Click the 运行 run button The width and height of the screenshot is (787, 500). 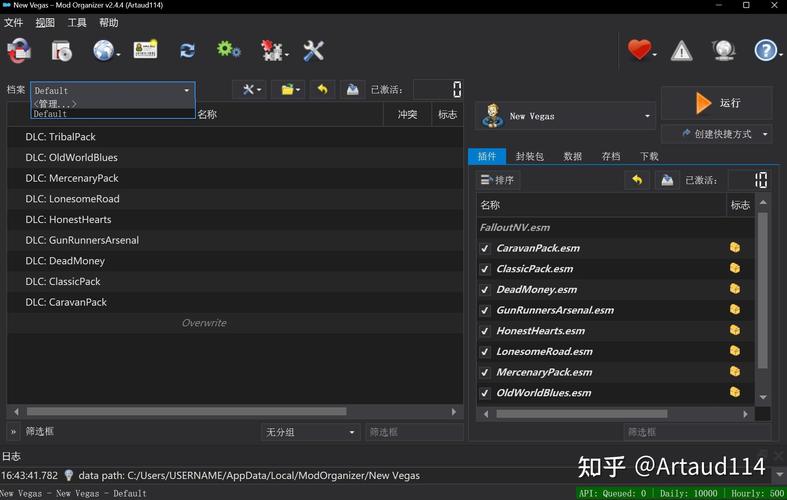point(716,103)
